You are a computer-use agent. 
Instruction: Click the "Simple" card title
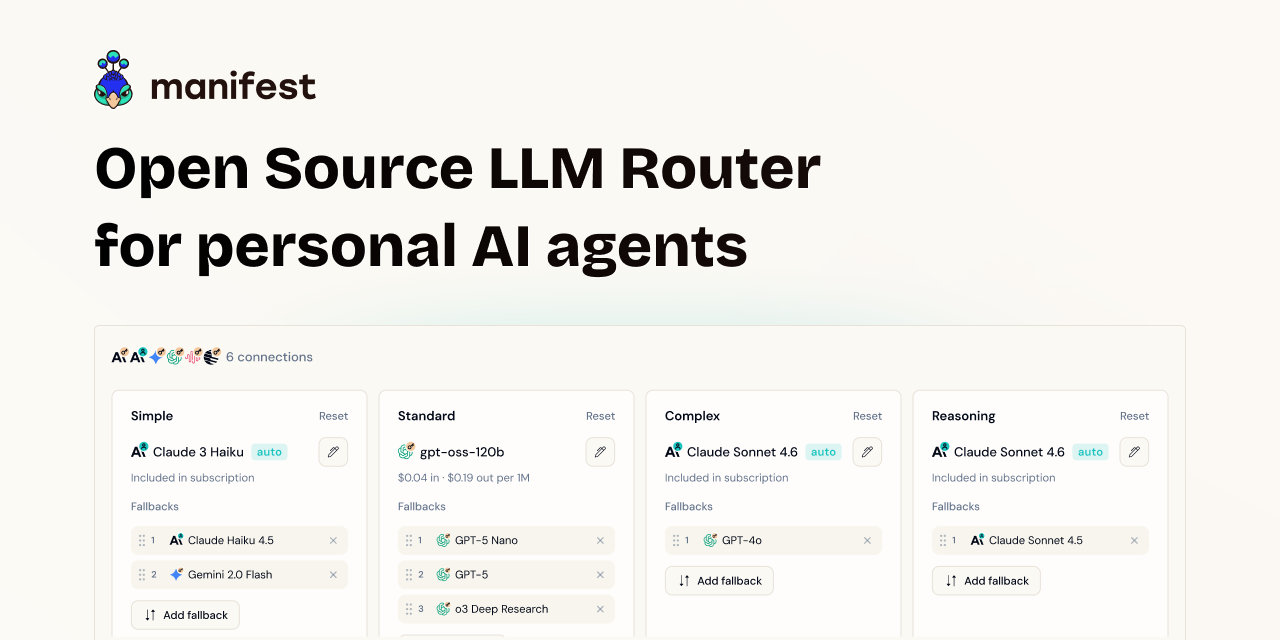click(152, 416)
